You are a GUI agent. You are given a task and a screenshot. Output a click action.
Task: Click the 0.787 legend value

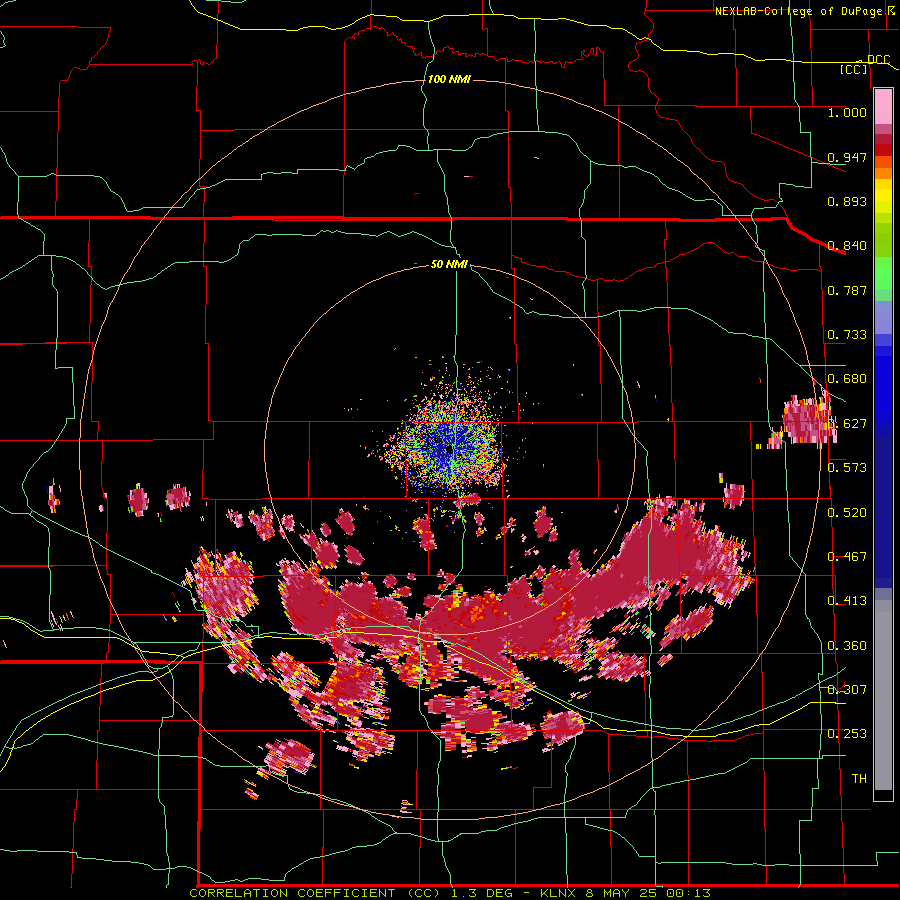click(x=847, y=290)
